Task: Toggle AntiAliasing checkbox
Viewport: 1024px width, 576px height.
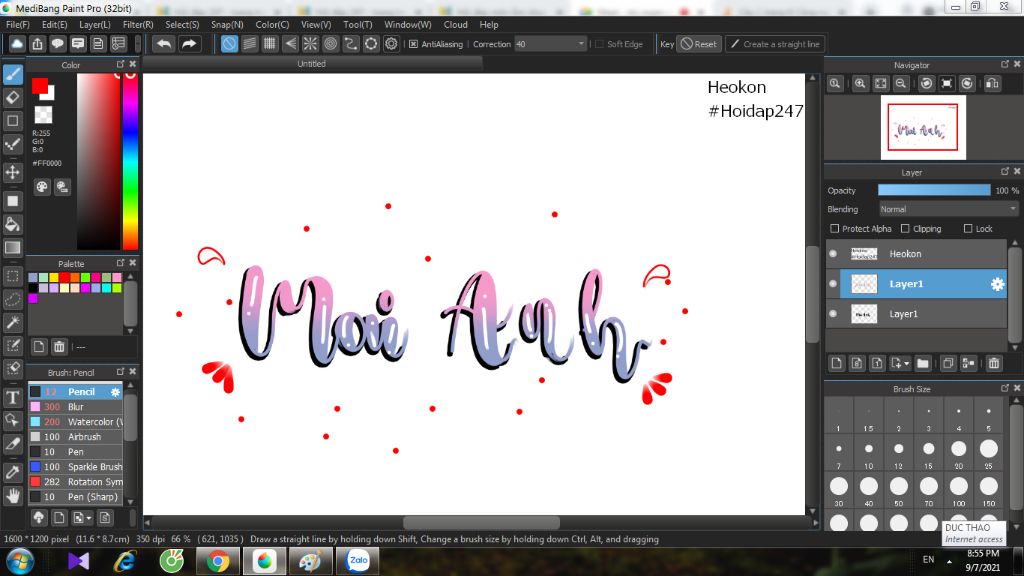Action: pyautogui.click(x=413, y=44)
